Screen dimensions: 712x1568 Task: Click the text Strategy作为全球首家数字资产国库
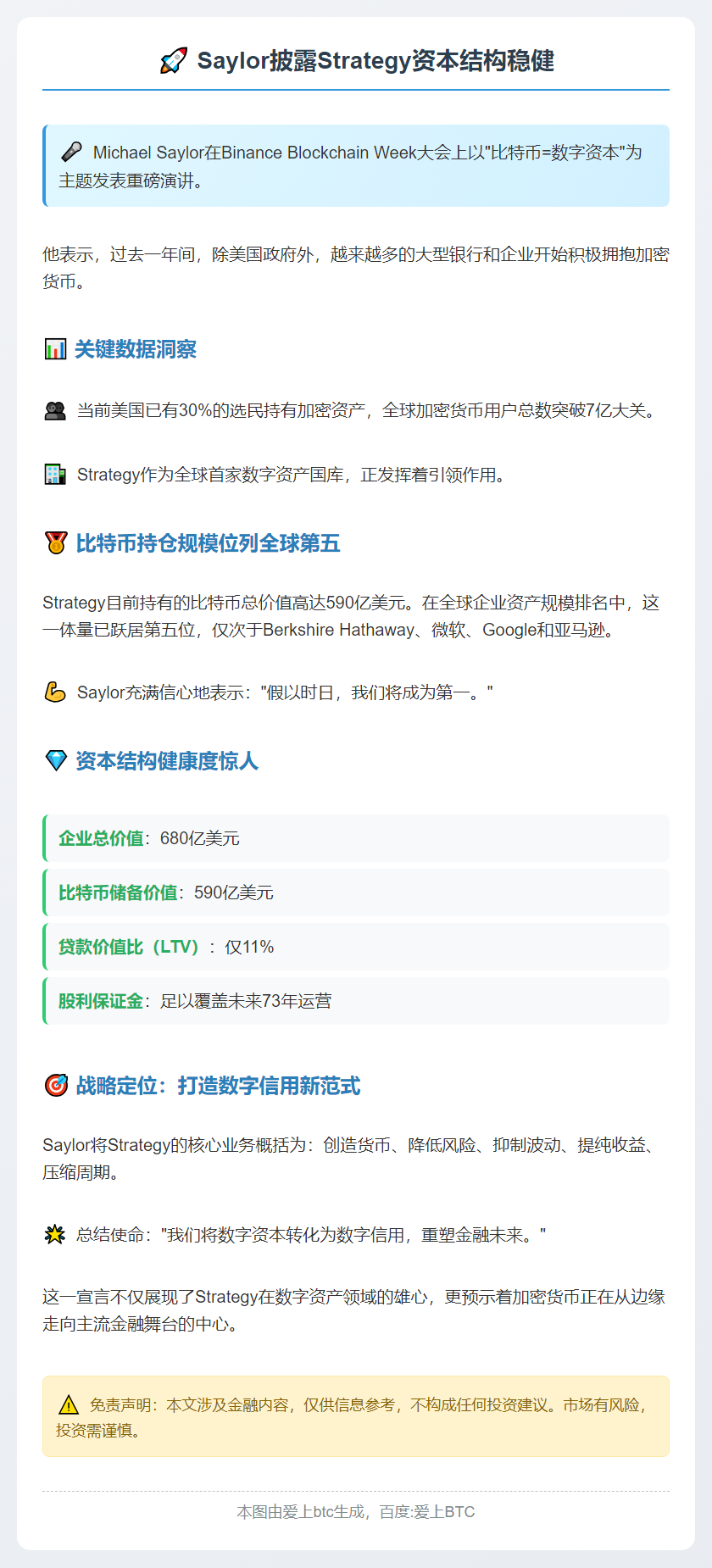(210, 475)
